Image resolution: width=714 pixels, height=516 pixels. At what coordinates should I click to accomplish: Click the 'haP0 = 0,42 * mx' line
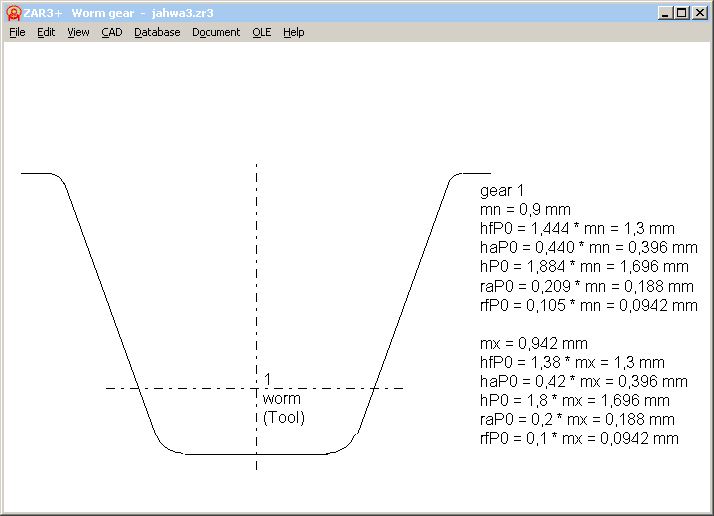pyautogui.click(x=584, y=381)
